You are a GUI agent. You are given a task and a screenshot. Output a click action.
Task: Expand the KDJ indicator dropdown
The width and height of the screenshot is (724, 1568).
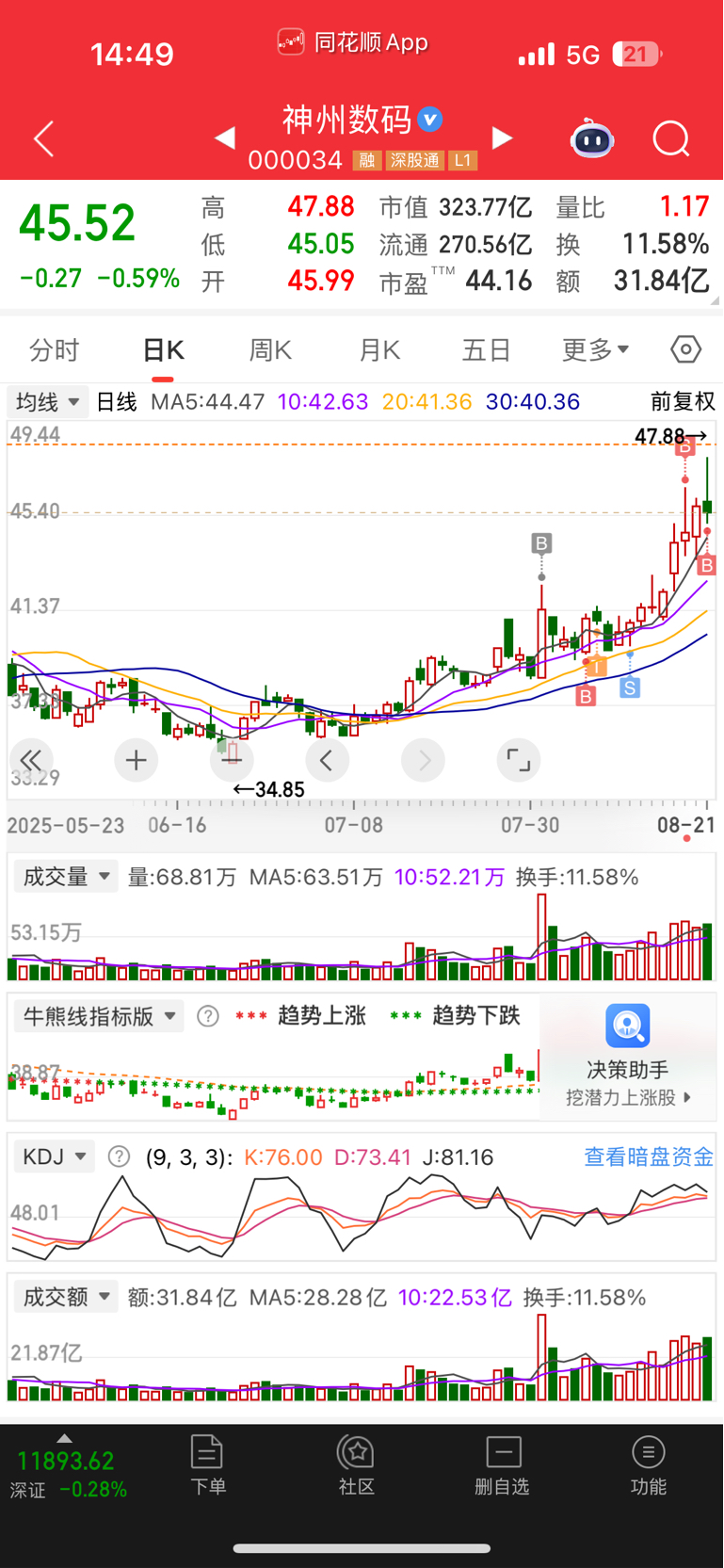point(55,1156)
